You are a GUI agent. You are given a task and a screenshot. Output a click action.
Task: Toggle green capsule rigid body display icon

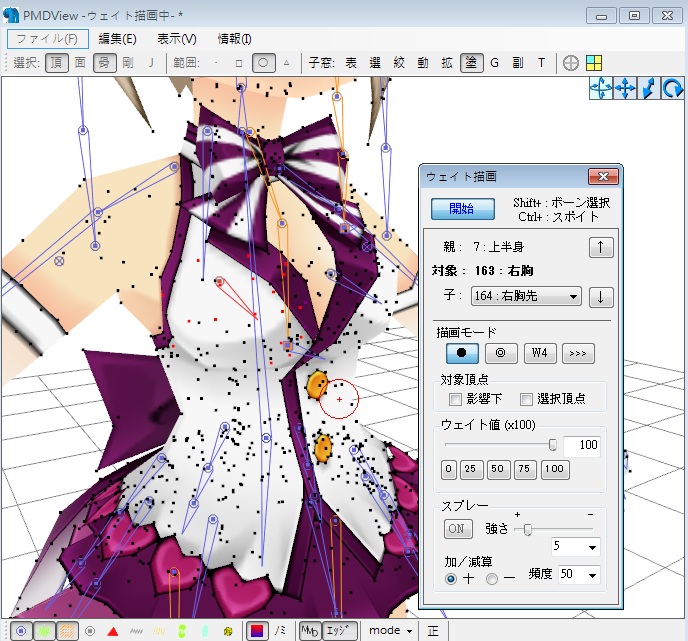pos(182,631)
